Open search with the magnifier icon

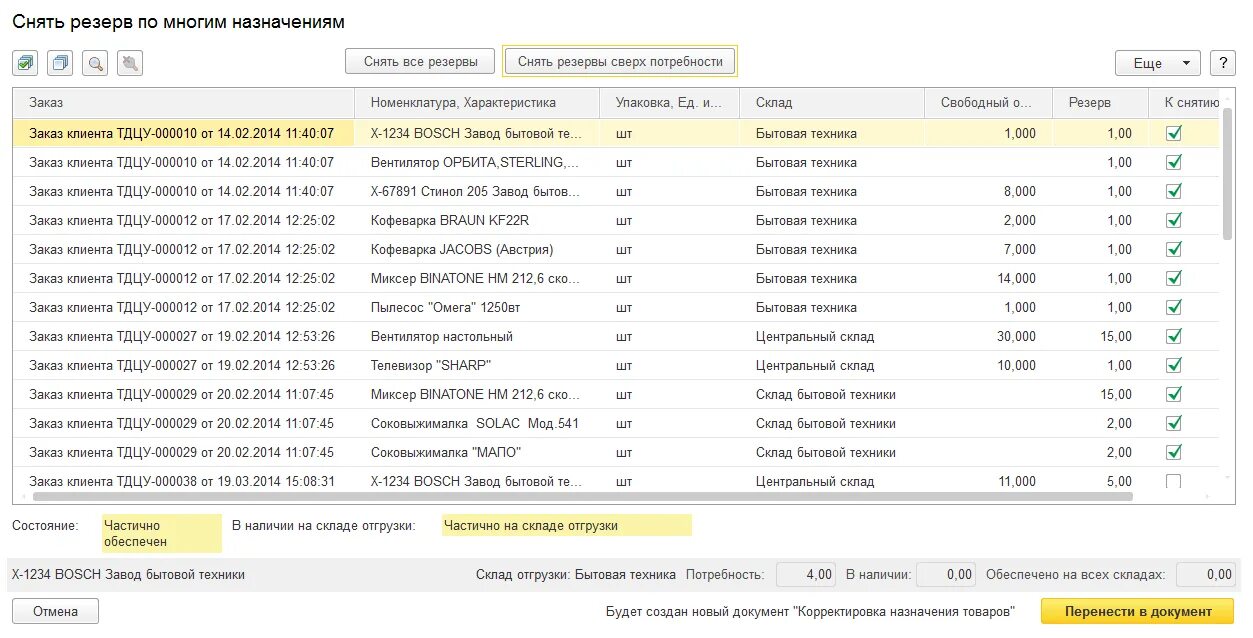(95, 63)
